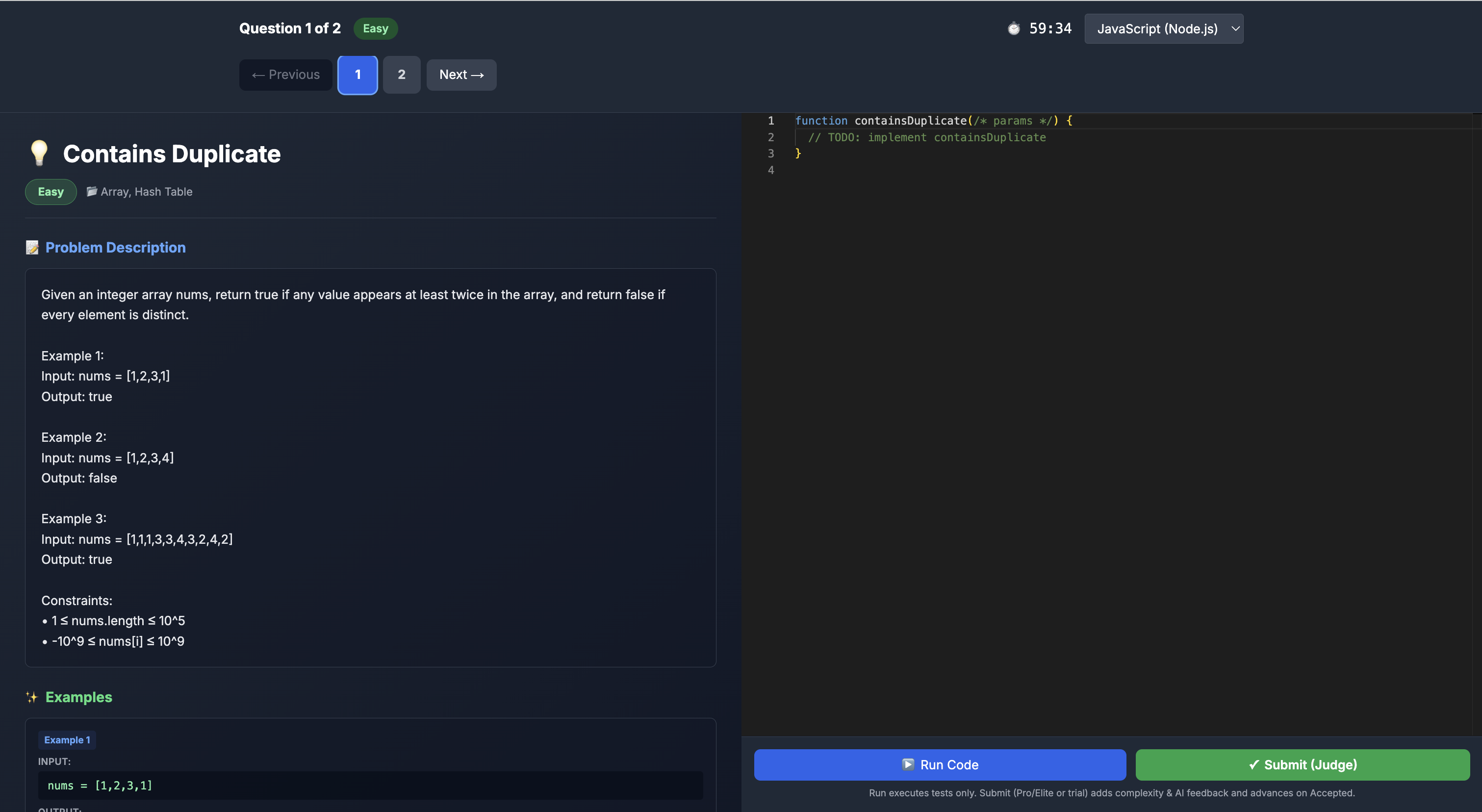Image resolution: width=1482 pixels, height=812 pixels.
Task: Go to question 2 tab
Action: (401, 75)
